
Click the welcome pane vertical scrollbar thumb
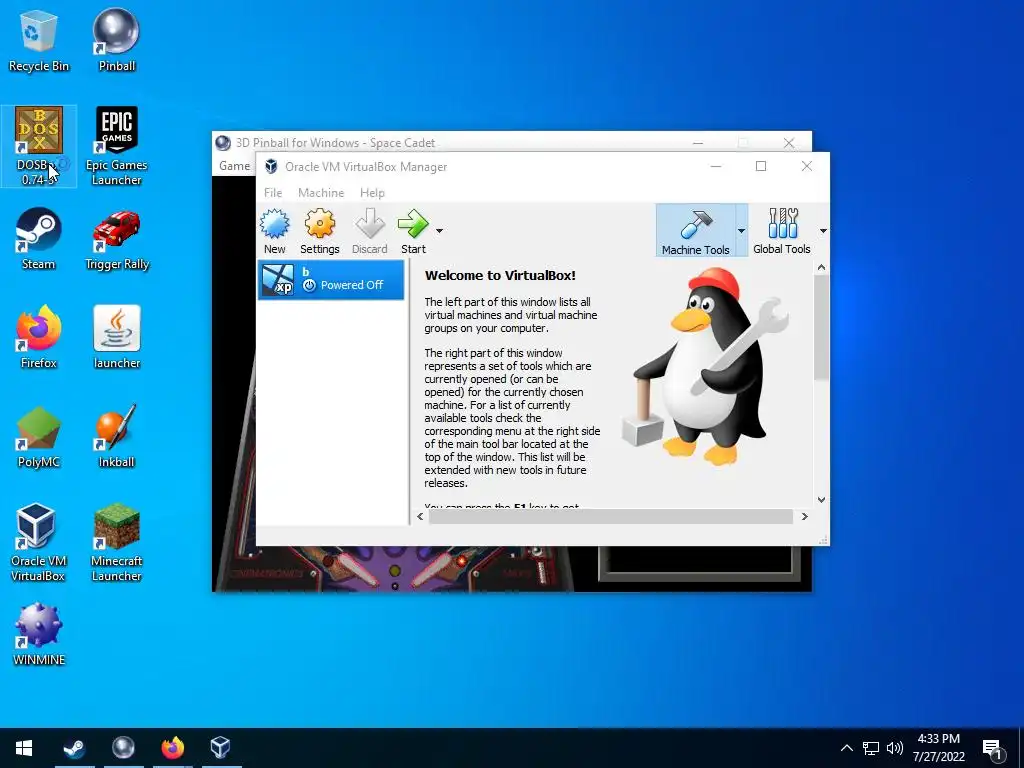[x=822, y=327]
